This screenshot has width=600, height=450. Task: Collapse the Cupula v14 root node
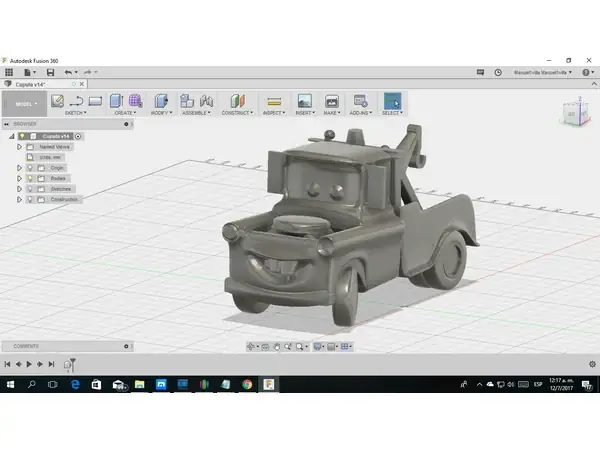pyautogui.click(x=12, y=136)
